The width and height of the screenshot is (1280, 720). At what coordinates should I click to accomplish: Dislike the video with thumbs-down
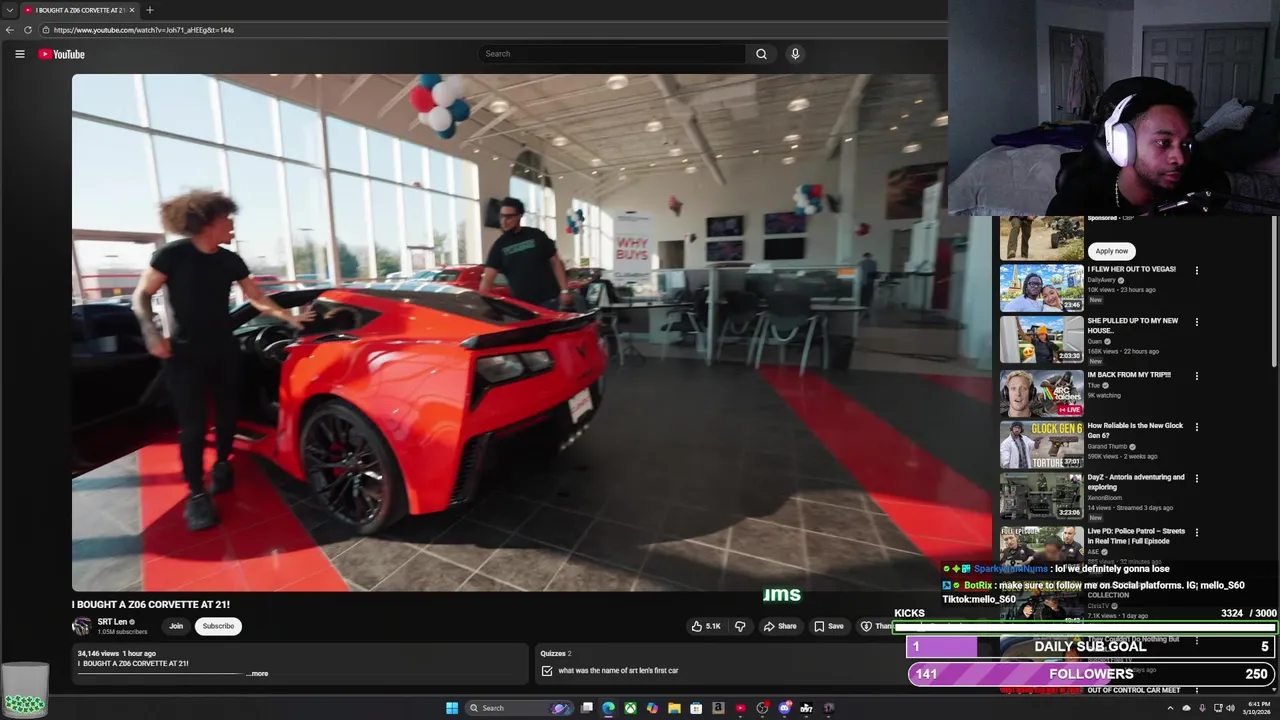pos(740,626)
